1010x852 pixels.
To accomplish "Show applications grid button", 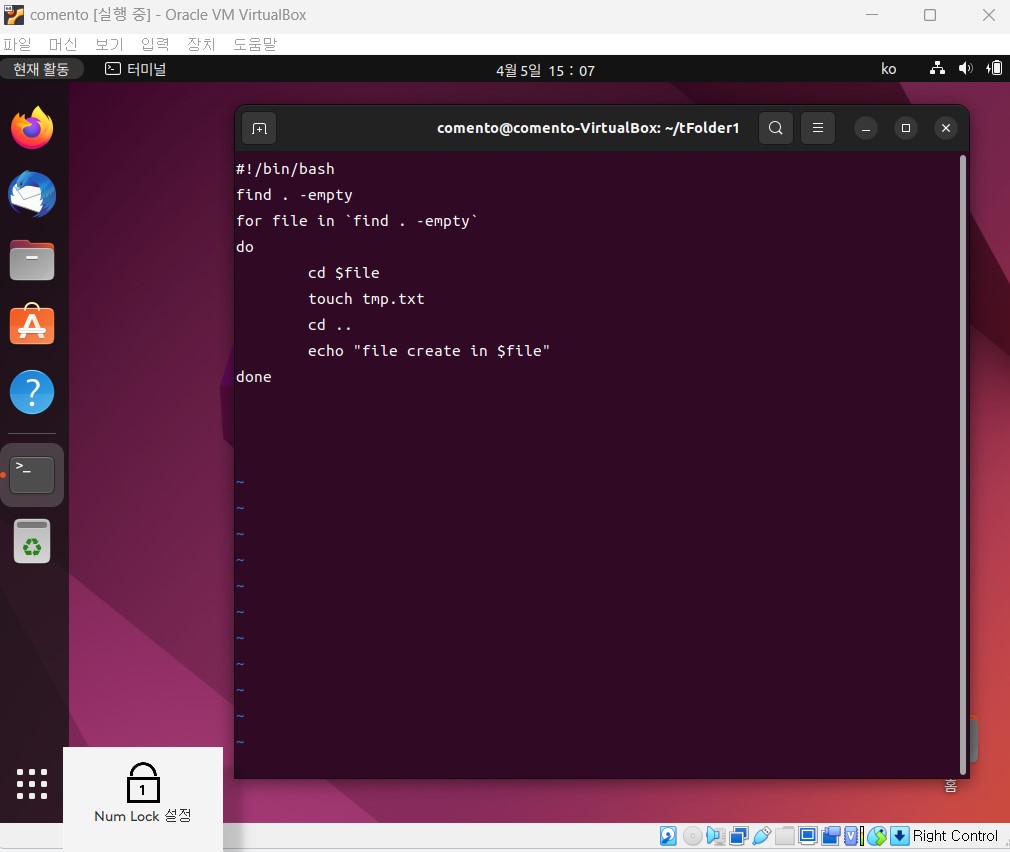I will pos(32,784).
